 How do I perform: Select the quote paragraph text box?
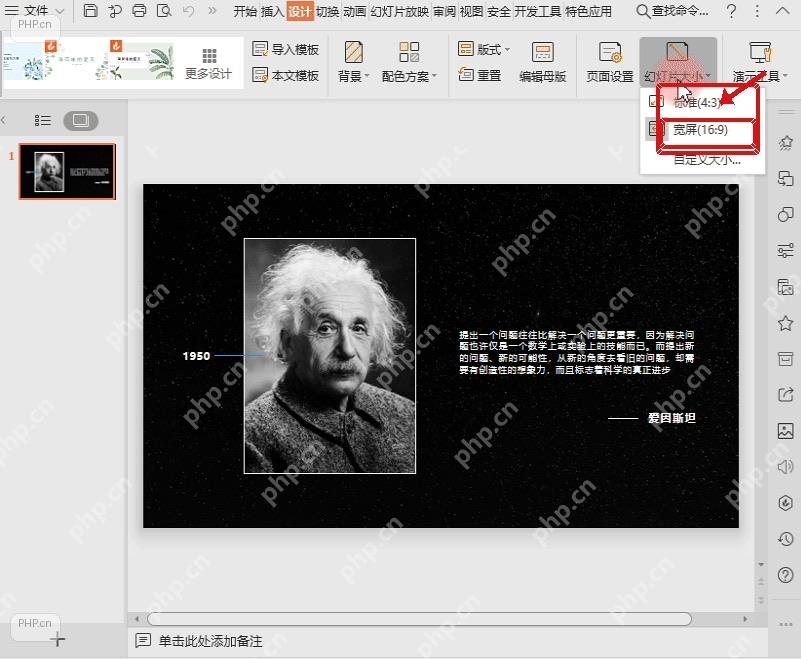click(x=576, y=352)
